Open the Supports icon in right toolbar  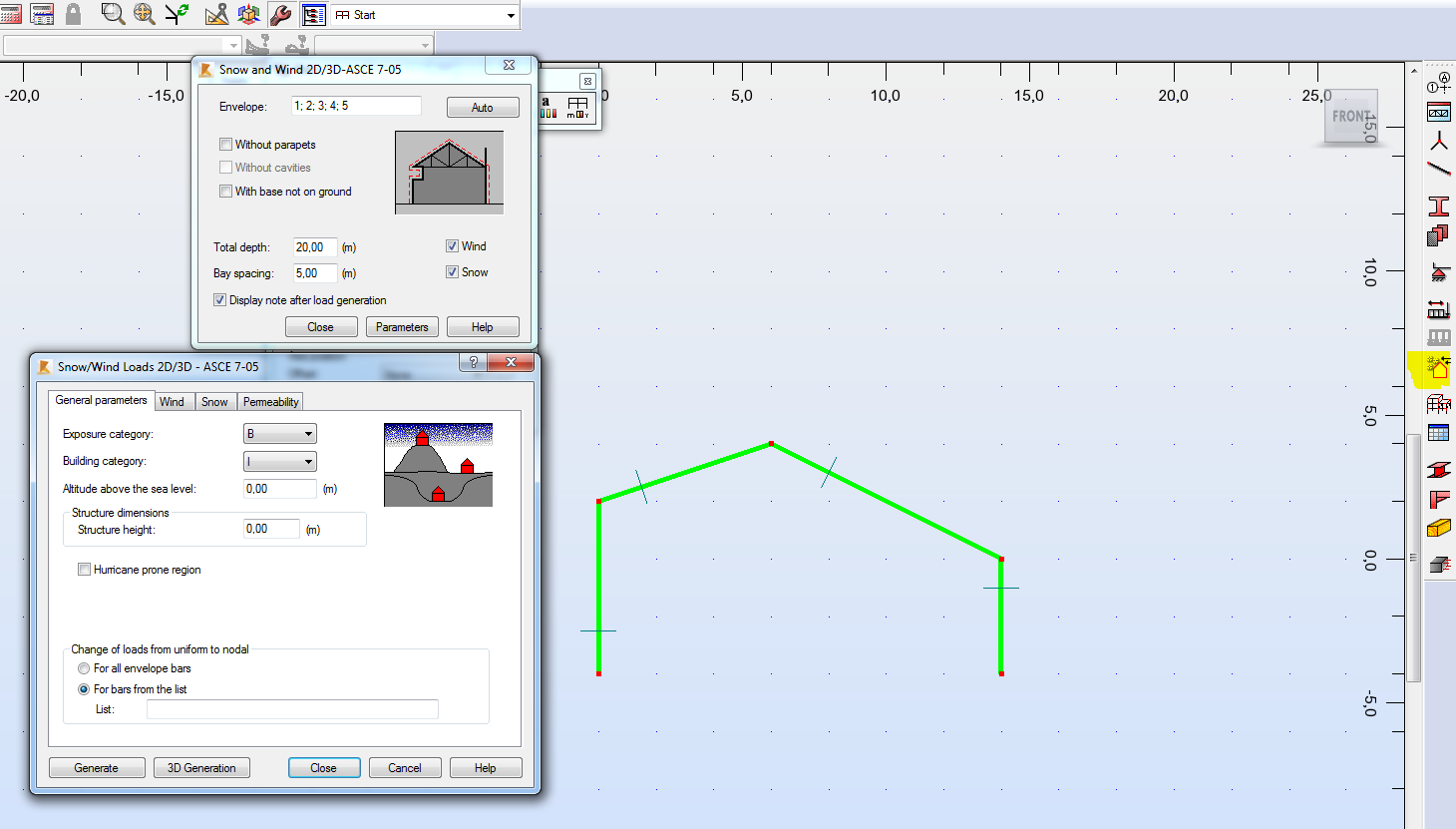[1439, 272]
